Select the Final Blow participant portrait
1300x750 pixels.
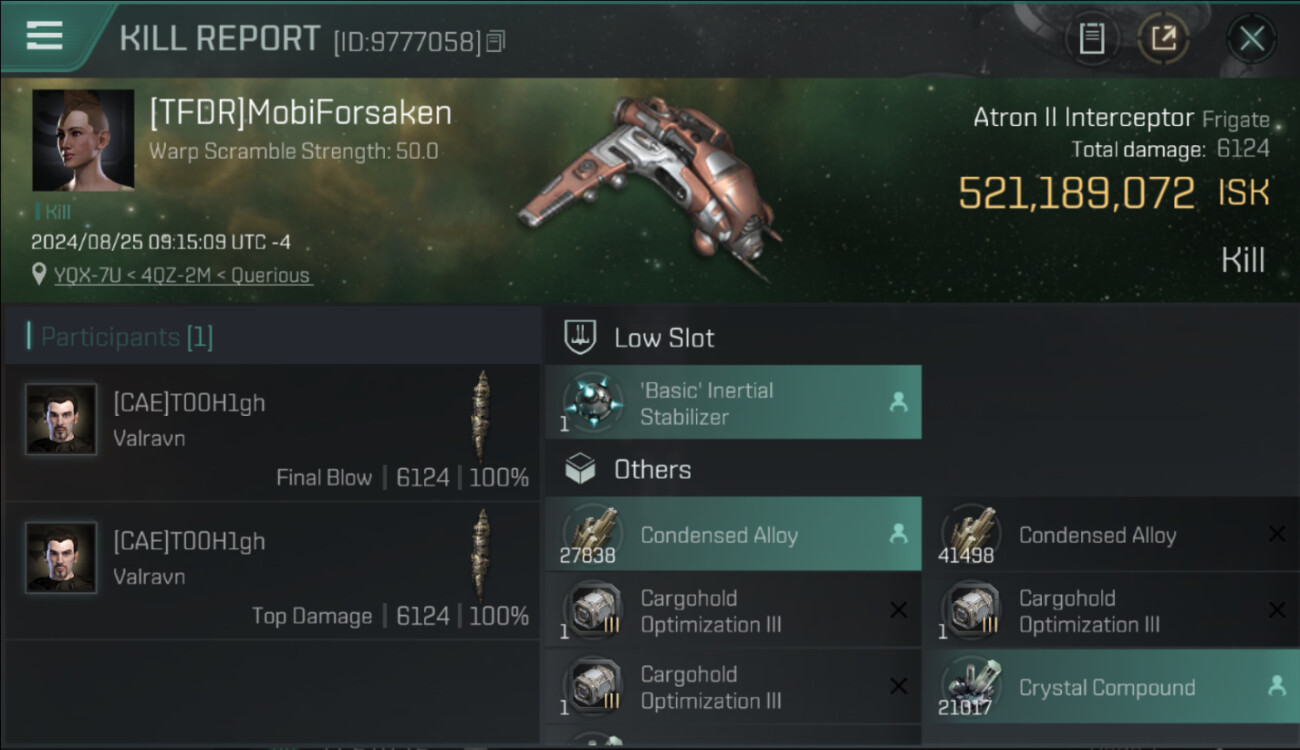point(61,420)
